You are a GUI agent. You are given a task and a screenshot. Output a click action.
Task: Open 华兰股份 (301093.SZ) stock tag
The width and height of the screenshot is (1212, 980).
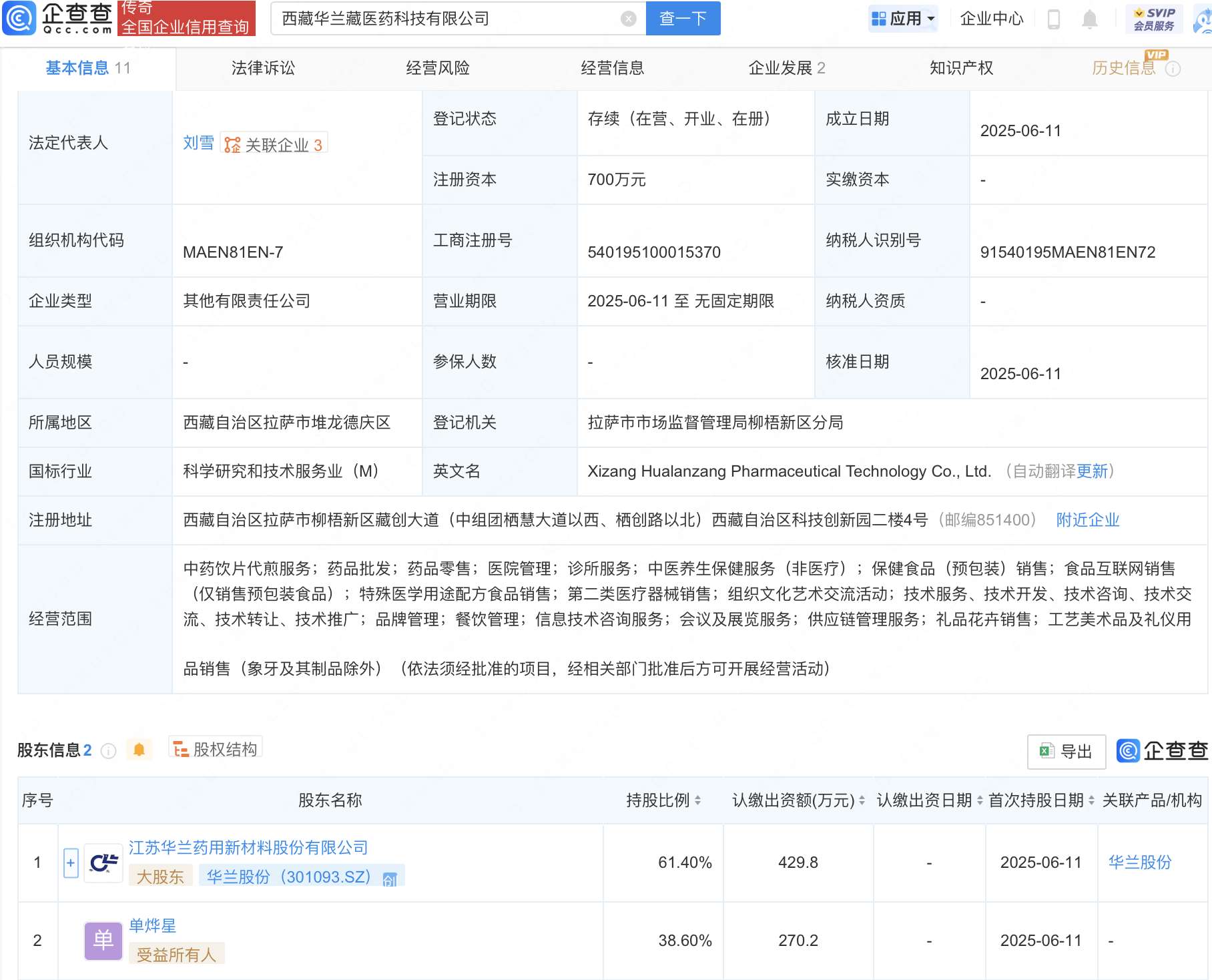[302, 877]
